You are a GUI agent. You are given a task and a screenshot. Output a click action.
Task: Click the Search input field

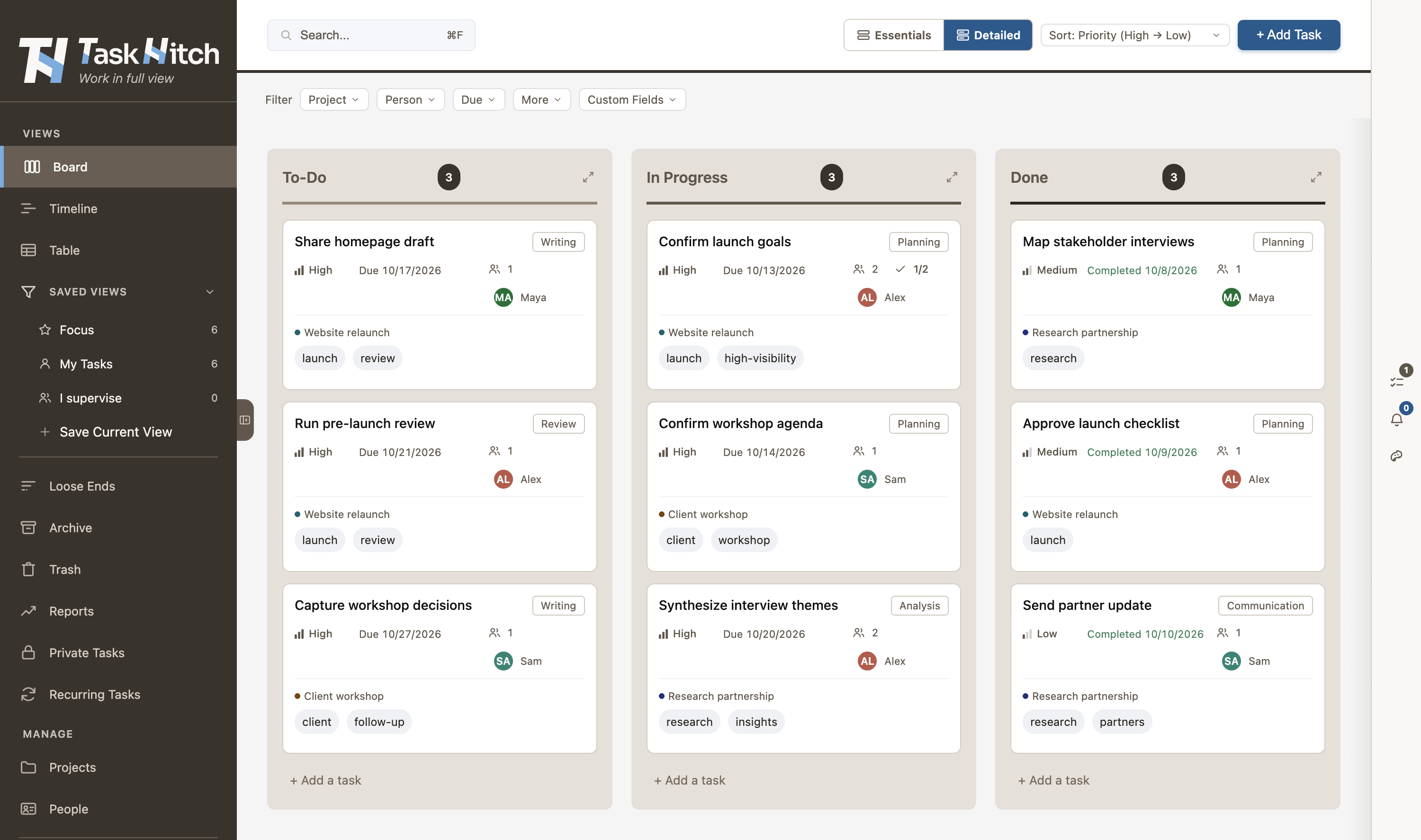tap(371, 35)
